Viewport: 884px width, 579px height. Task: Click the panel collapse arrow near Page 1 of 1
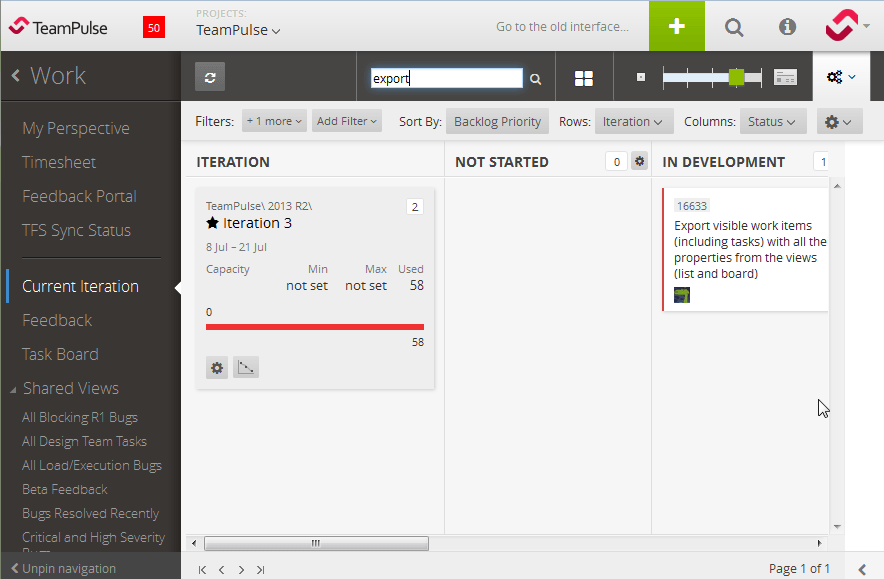(x=862, y=569)
